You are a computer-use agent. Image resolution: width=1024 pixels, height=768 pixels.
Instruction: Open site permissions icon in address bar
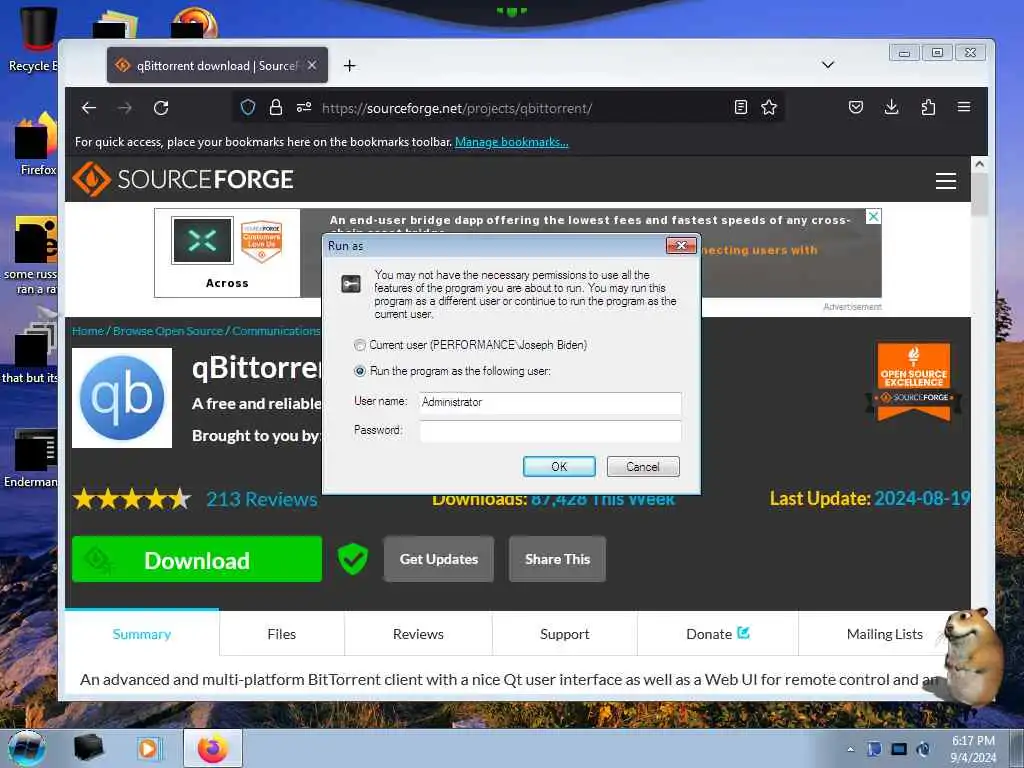[304, 107]
